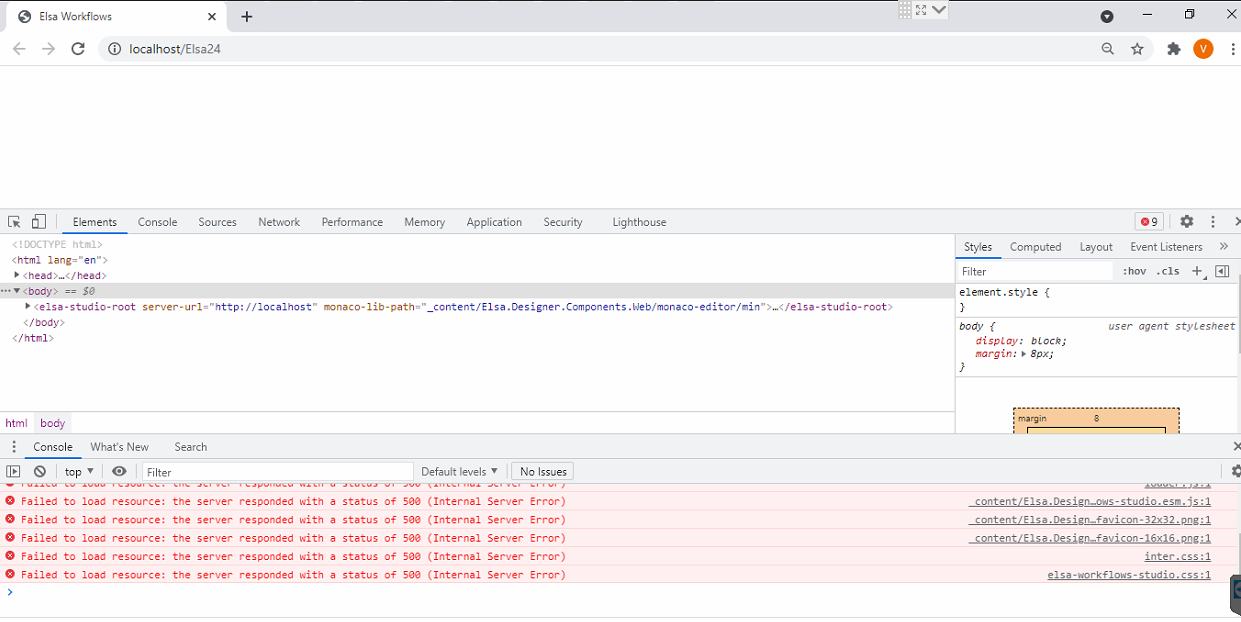Bookmark this page with the star icon
Screen dimensions: 1241x622
point(1137,49)
